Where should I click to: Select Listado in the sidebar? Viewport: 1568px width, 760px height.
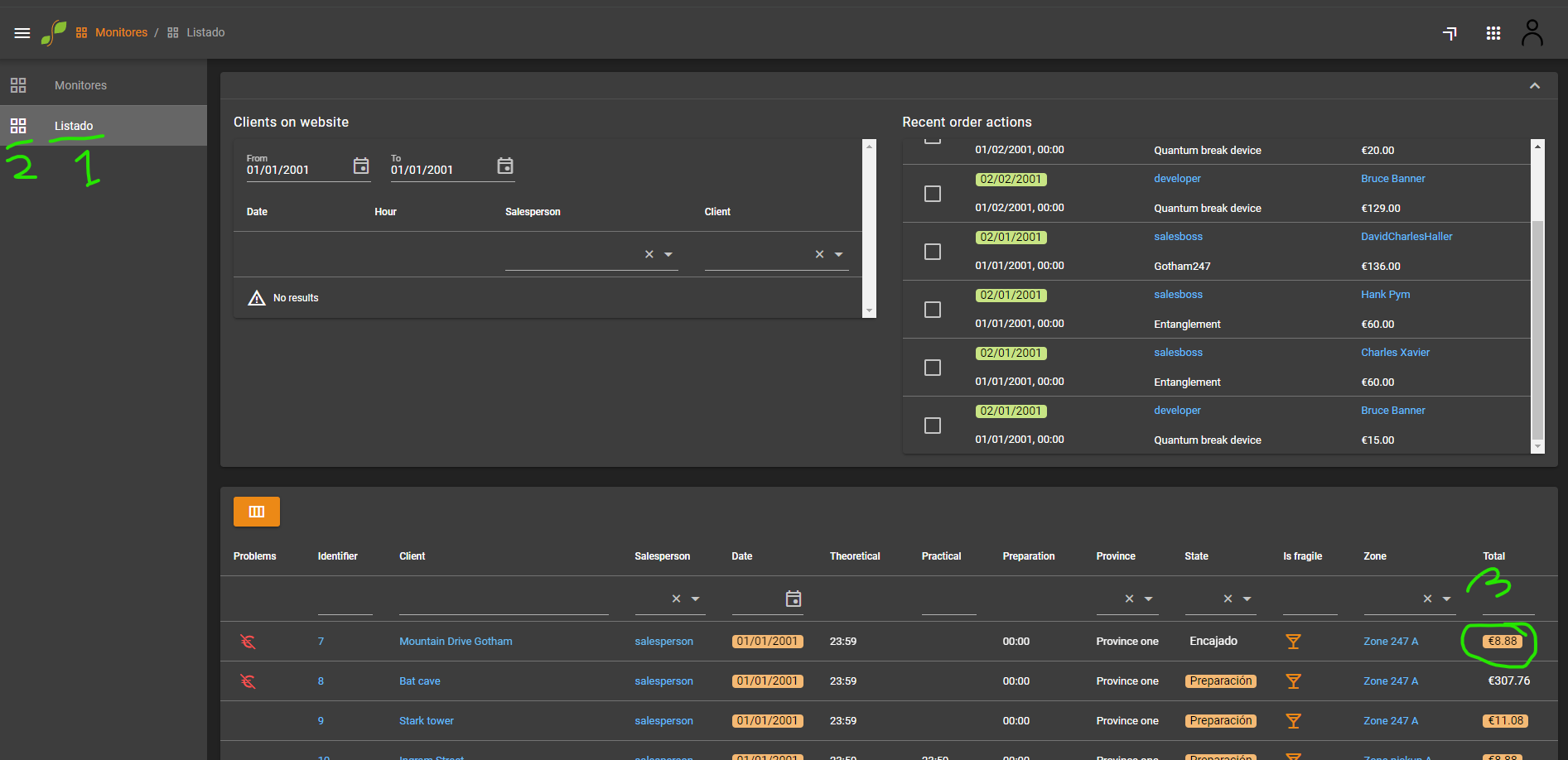104,126
